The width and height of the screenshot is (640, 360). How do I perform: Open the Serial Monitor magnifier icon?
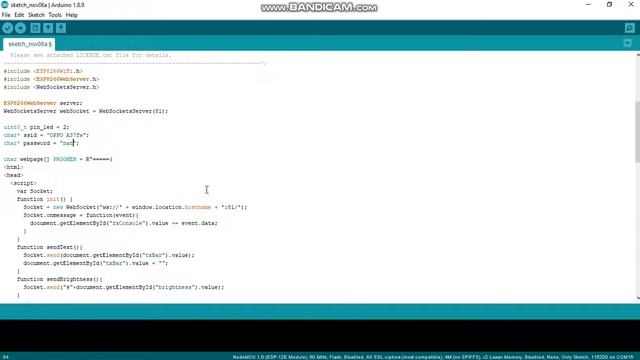pyautogui.click(x=629, y=28)
